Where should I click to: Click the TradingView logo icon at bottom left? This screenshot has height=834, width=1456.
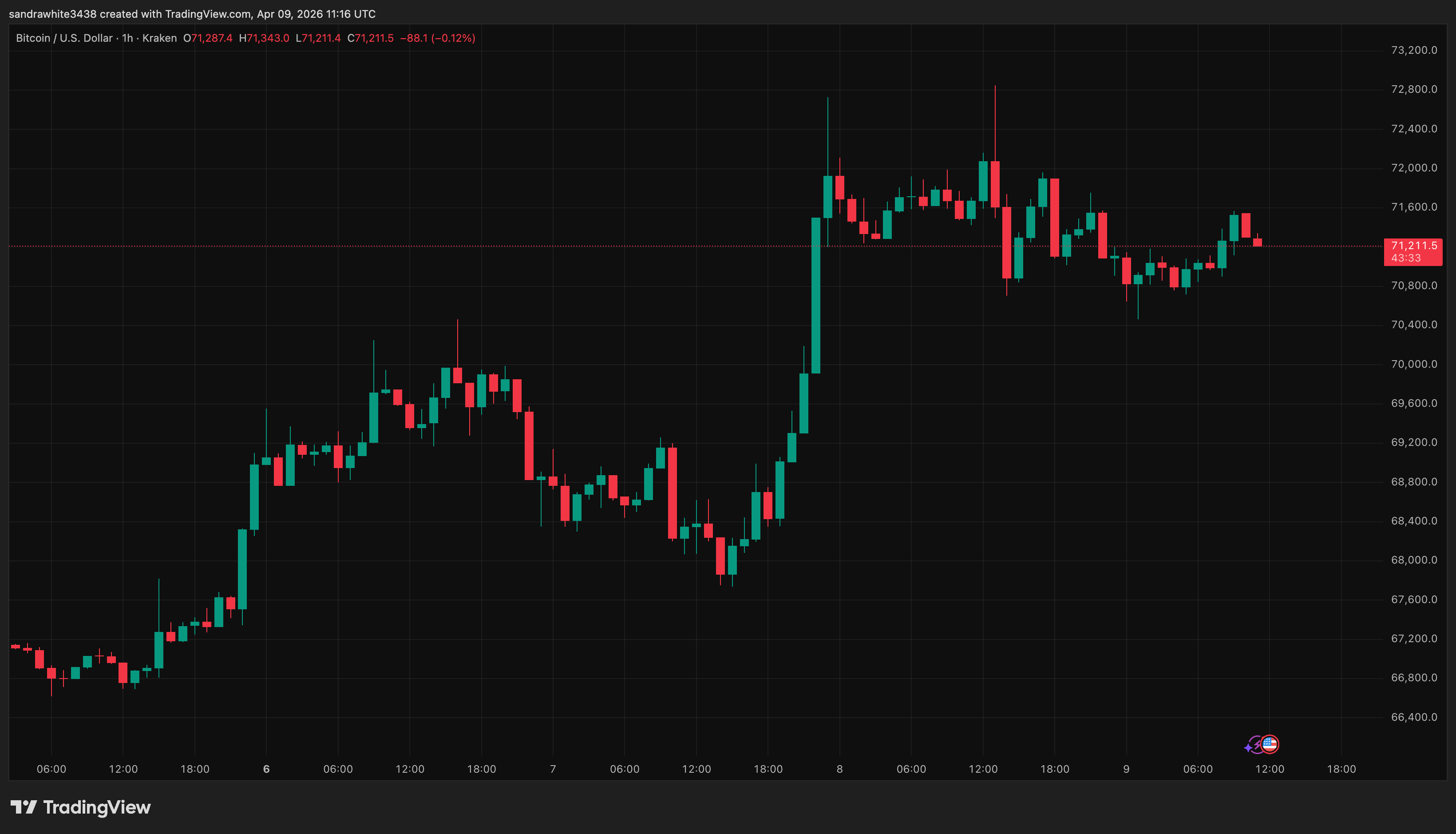click(24, 808)
